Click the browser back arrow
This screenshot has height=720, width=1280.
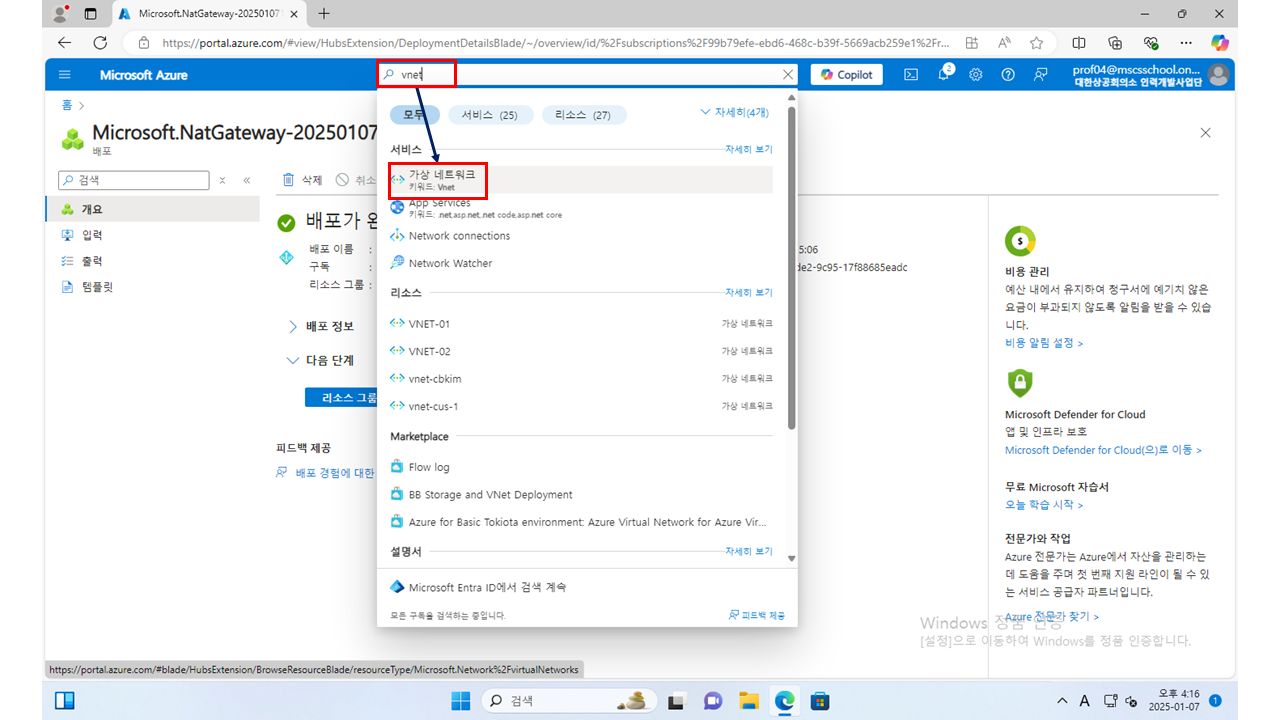pyautogui.click(x=65, y=43)
